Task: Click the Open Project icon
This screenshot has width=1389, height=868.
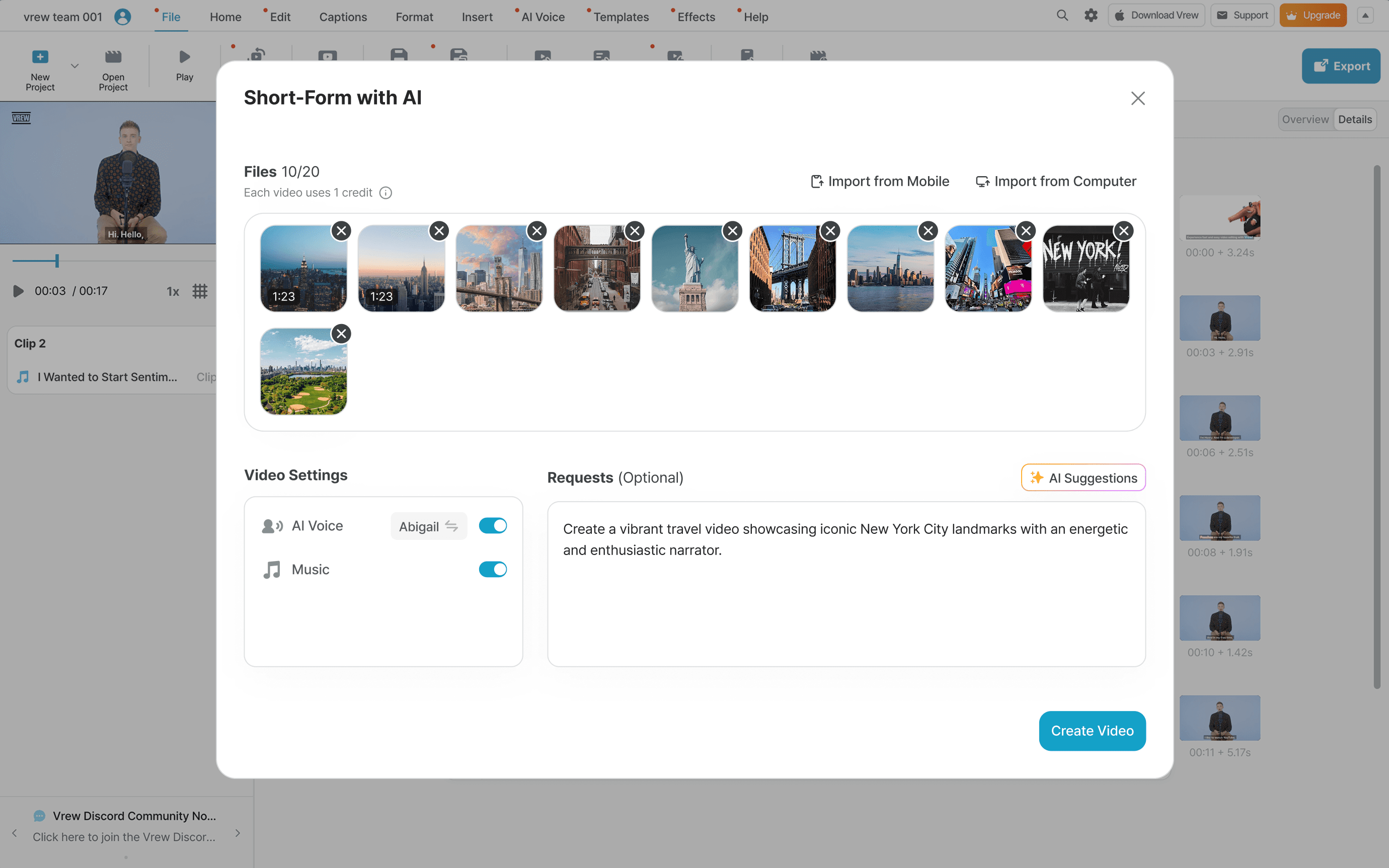Action: click(113, 57)
